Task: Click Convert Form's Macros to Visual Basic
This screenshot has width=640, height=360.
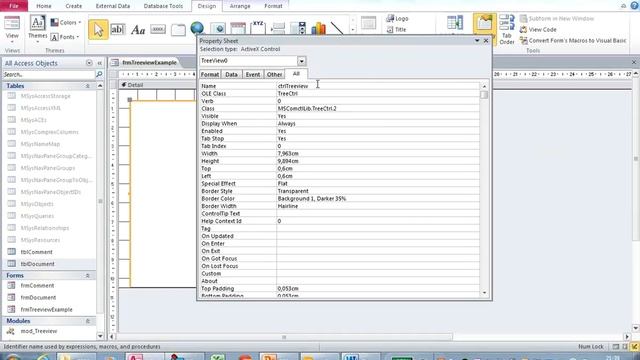Action: 573,40
